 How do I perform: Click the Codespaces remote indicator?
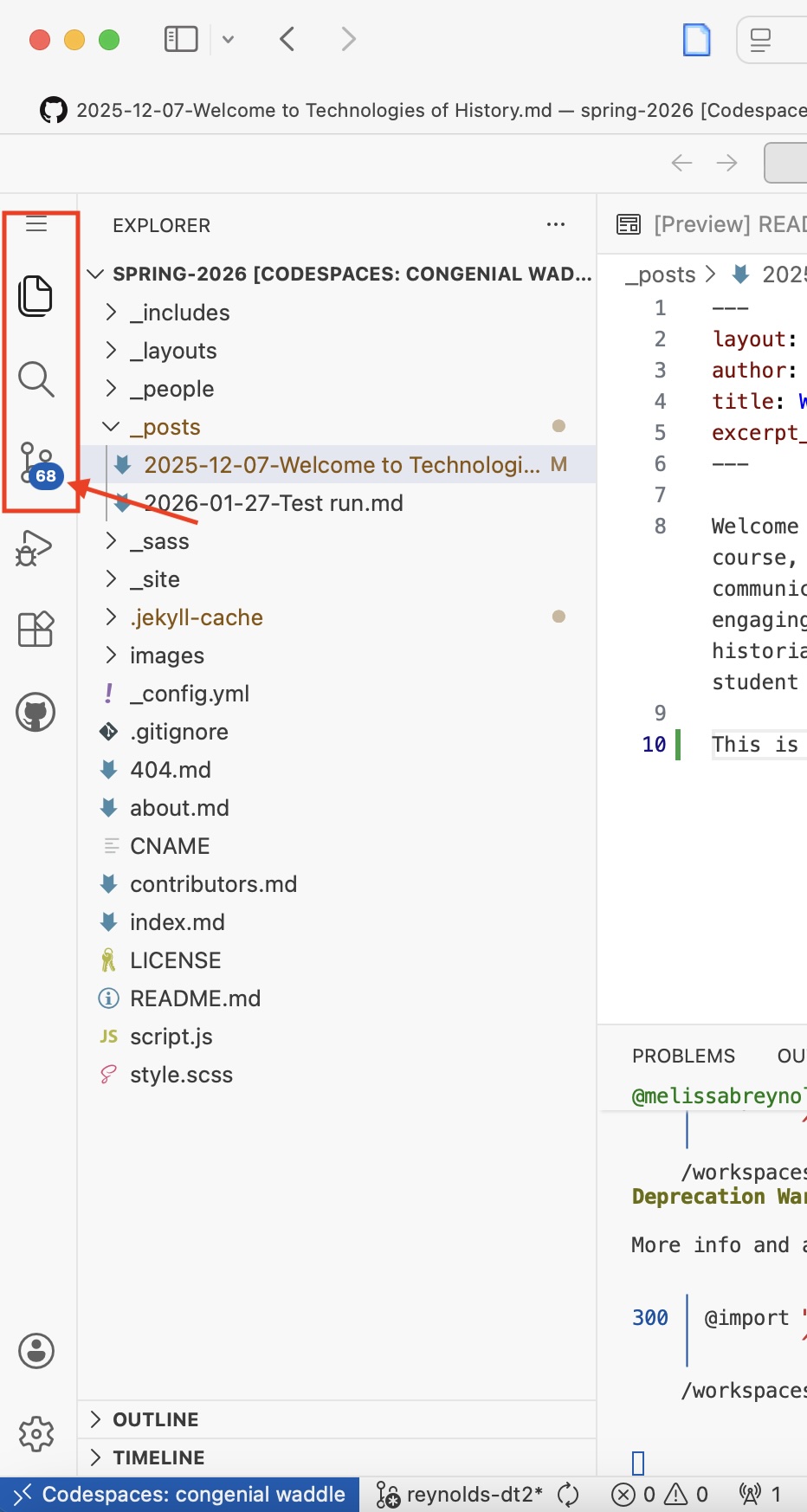pyautogui.click(x=180, y=1495)
